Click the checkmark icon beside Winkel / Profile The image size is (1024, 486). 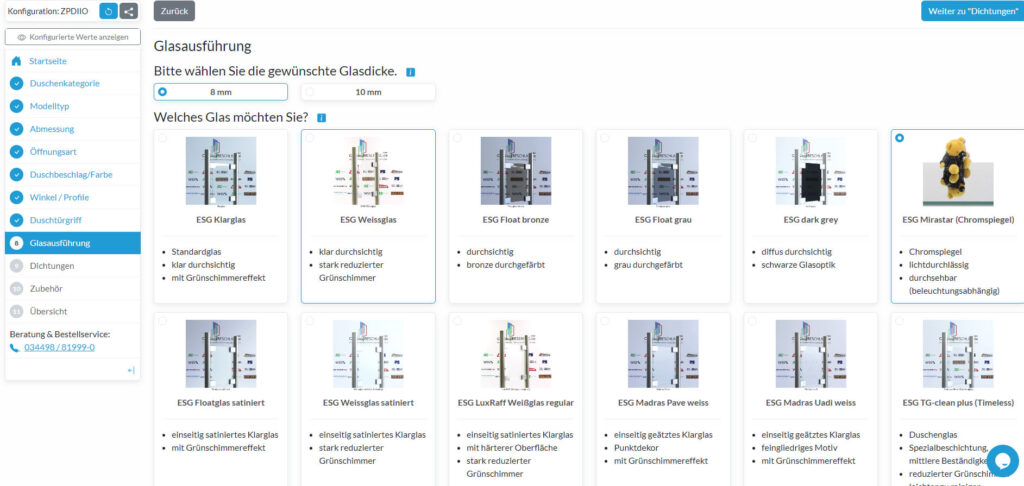(16, 197)
